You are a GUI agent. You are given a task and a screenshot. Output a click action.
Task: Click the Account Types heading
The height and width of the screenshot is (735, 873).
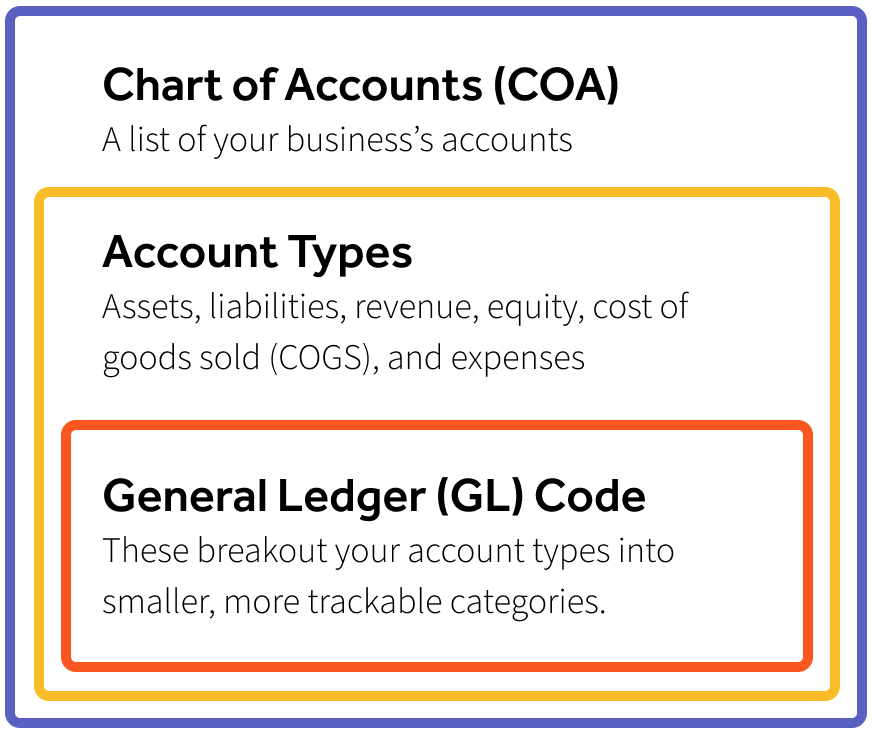(257, 253)
